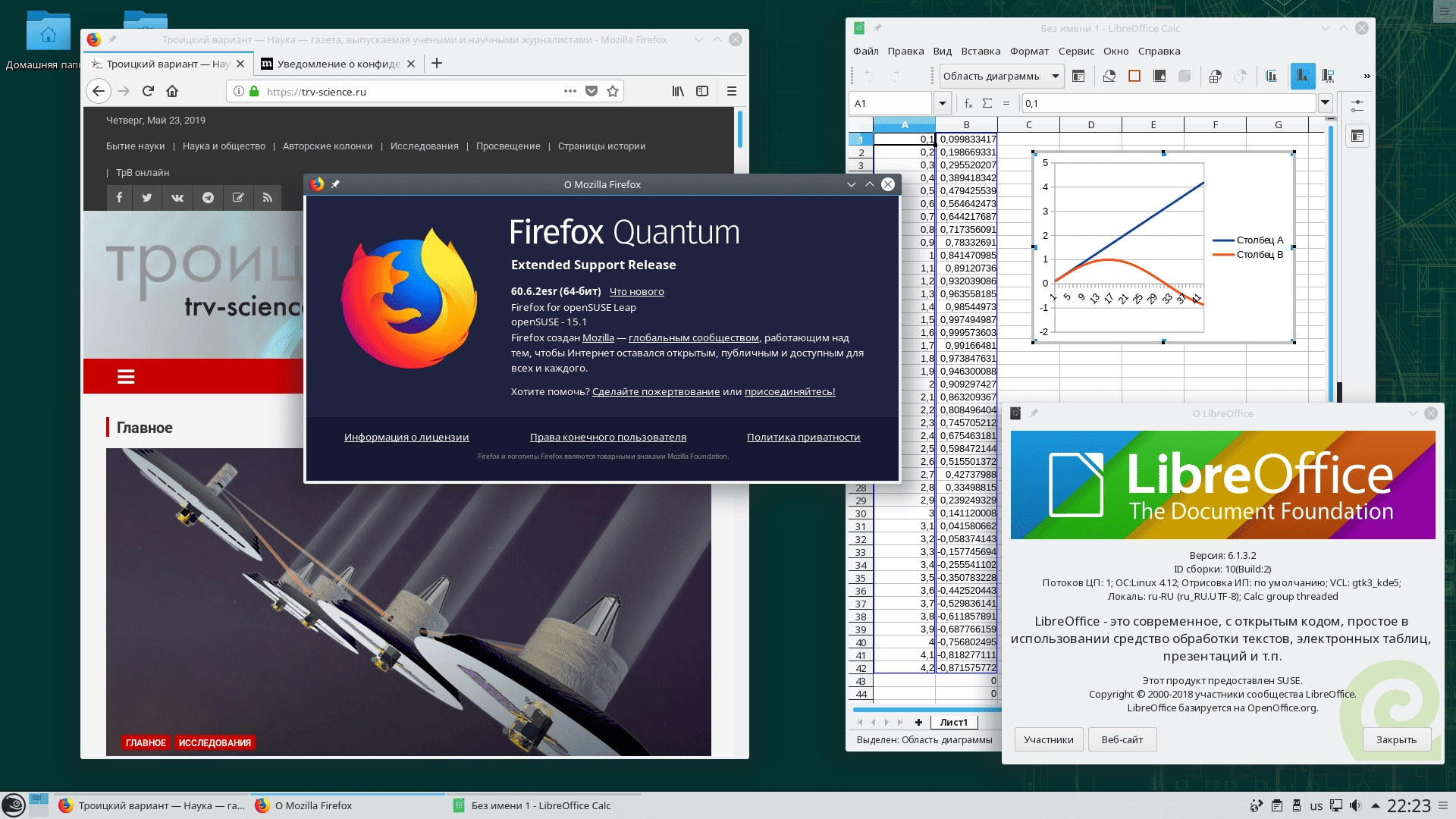Show hidden tray icons arrow
This screenshot has height=819, width=1456.
[1375, 806]
